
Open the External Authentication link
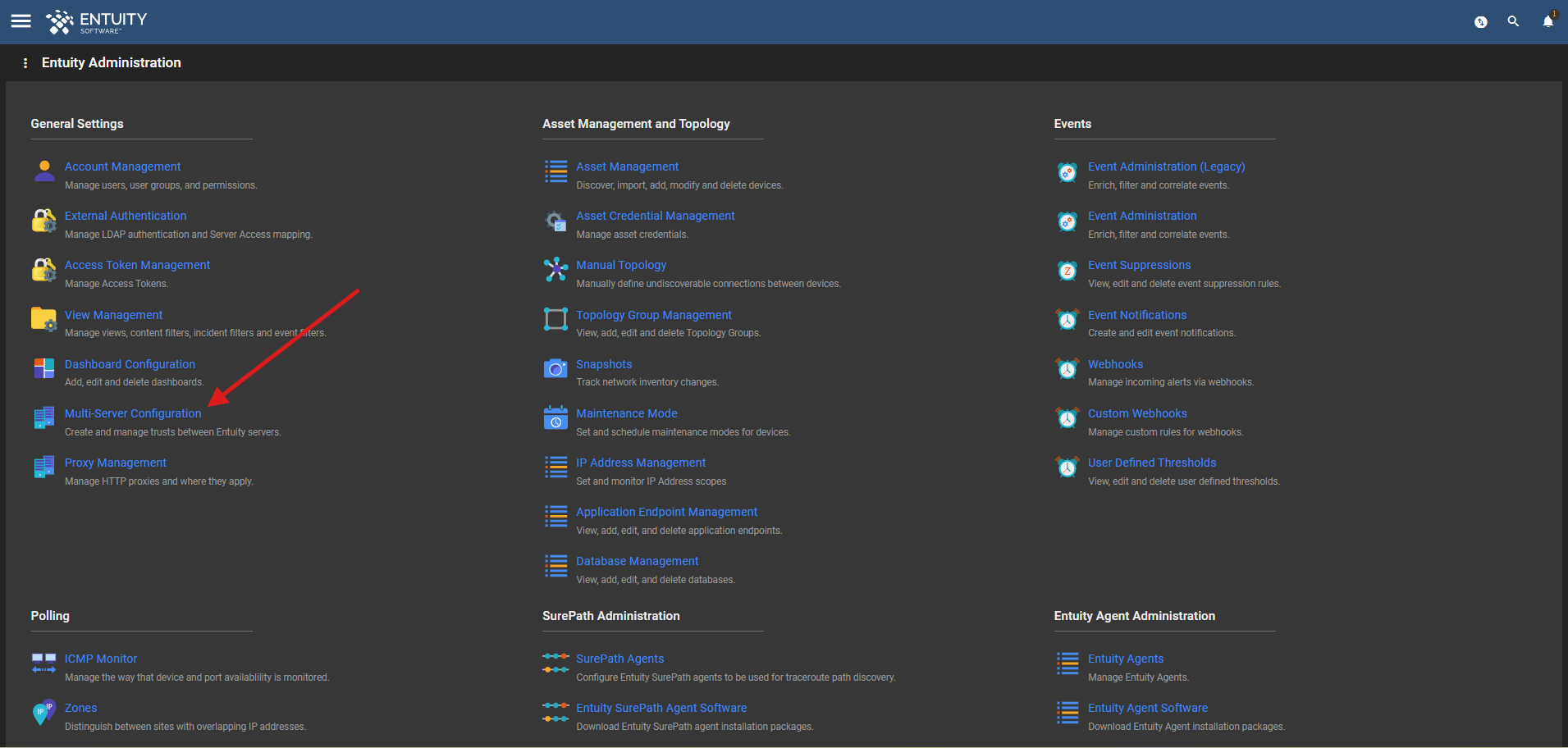click(x=126, y=216)
